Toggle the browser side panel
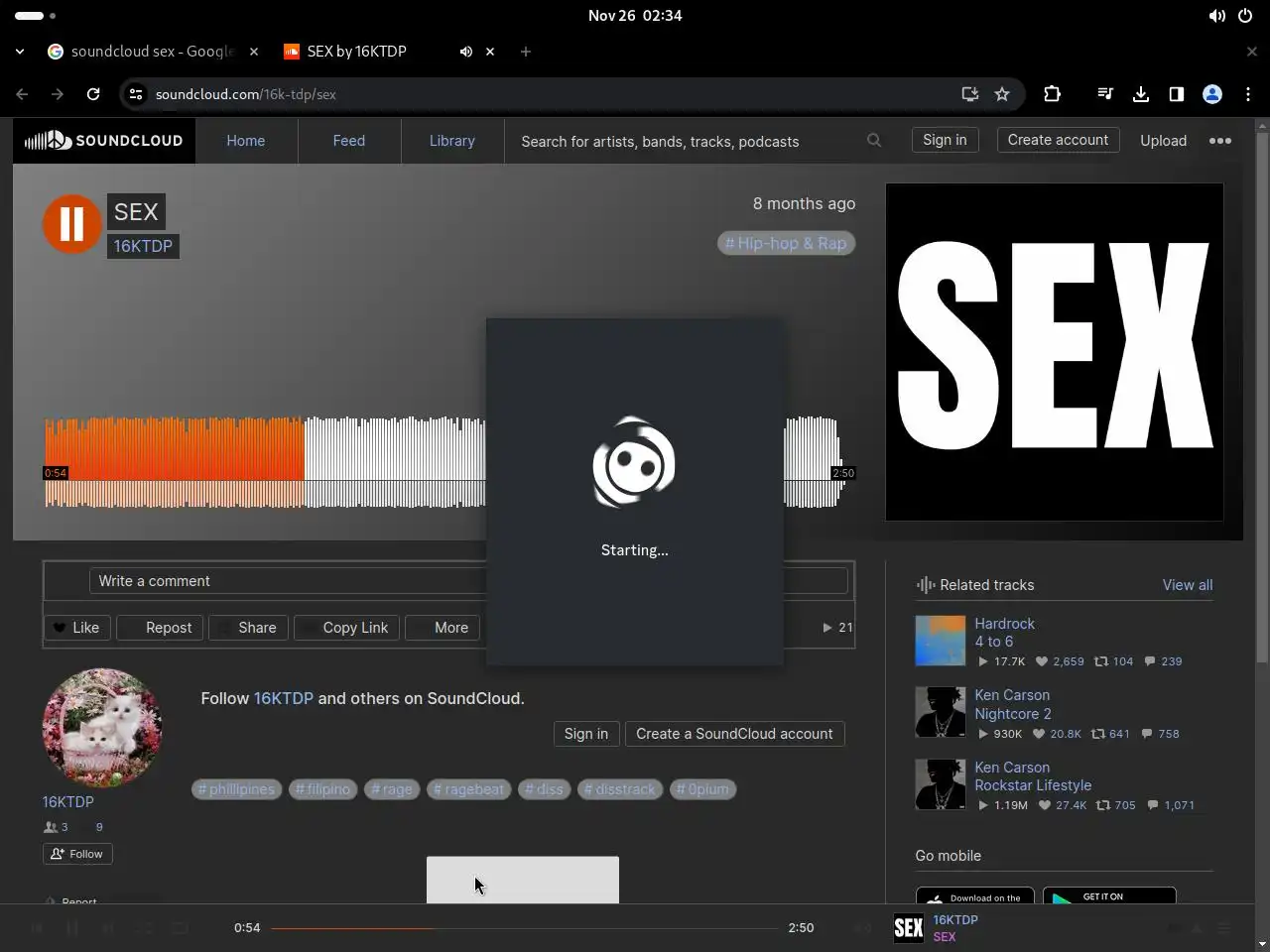 click(x=1177, y=94)
